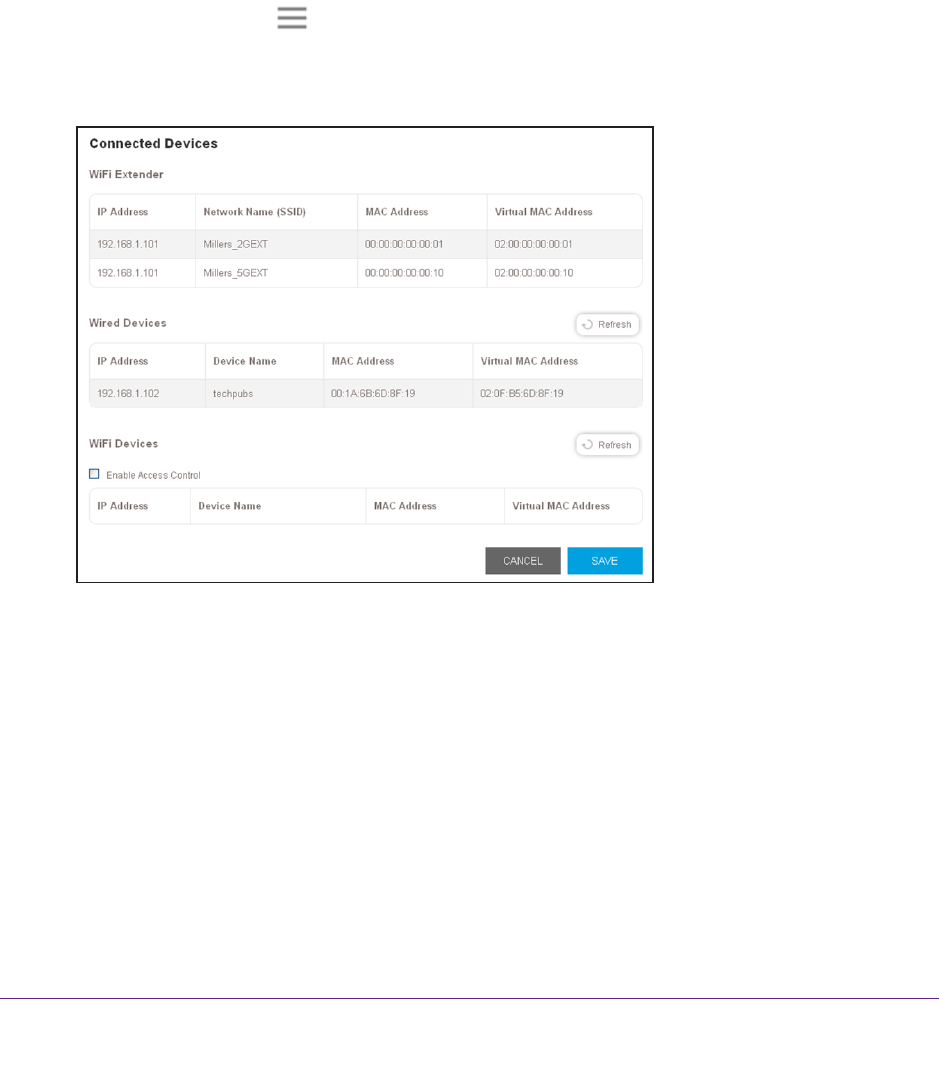Click IP address 192.168.1.102

tap(128, 393)
